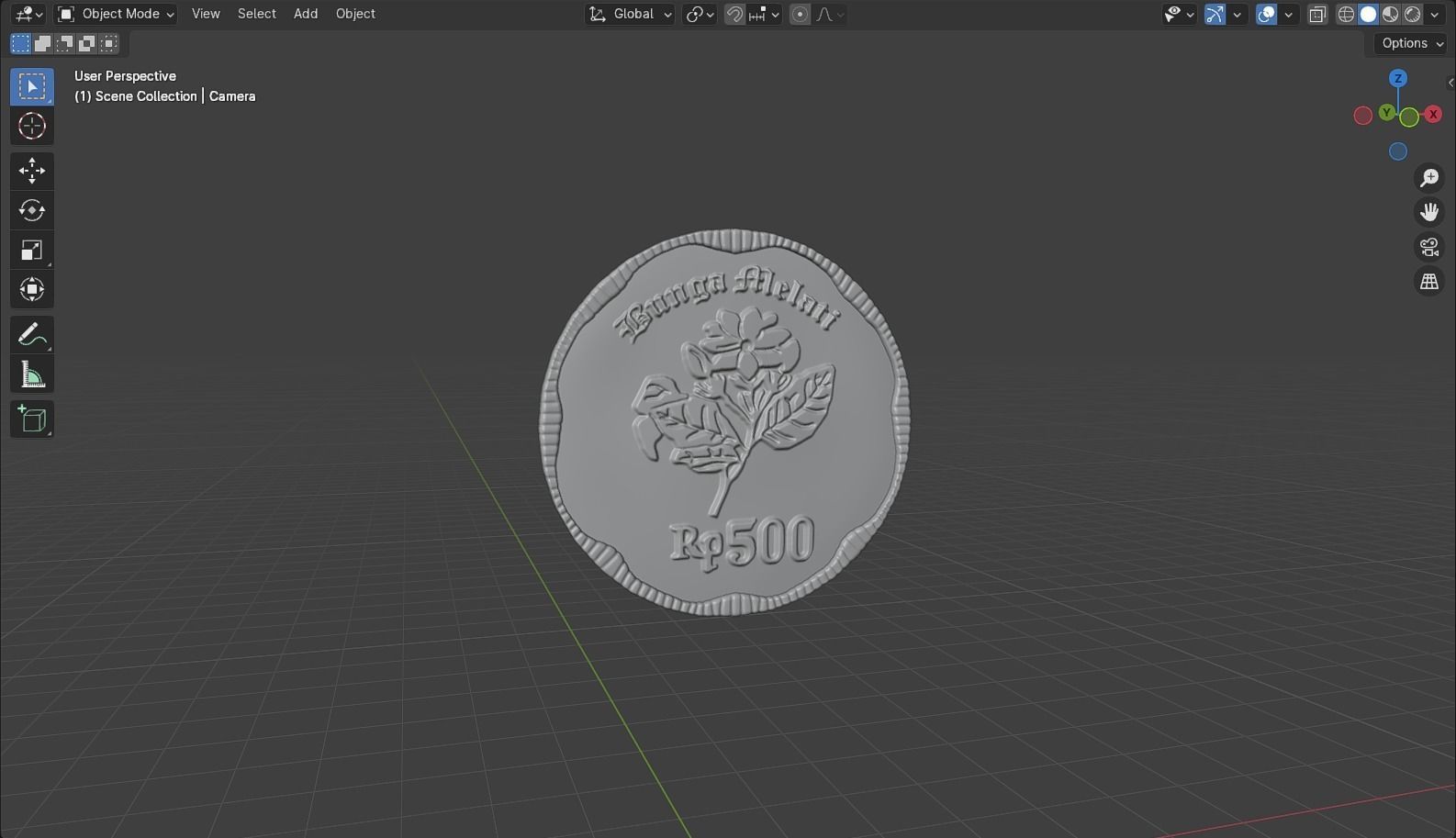Select the Rotate tool
Viewport: 1456px width, 838px height.
pos(32,210)
